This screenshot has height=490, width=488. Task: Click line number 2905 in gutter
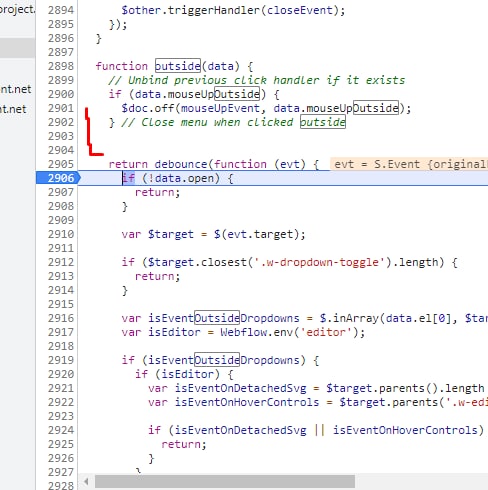(x=61, y=164)
